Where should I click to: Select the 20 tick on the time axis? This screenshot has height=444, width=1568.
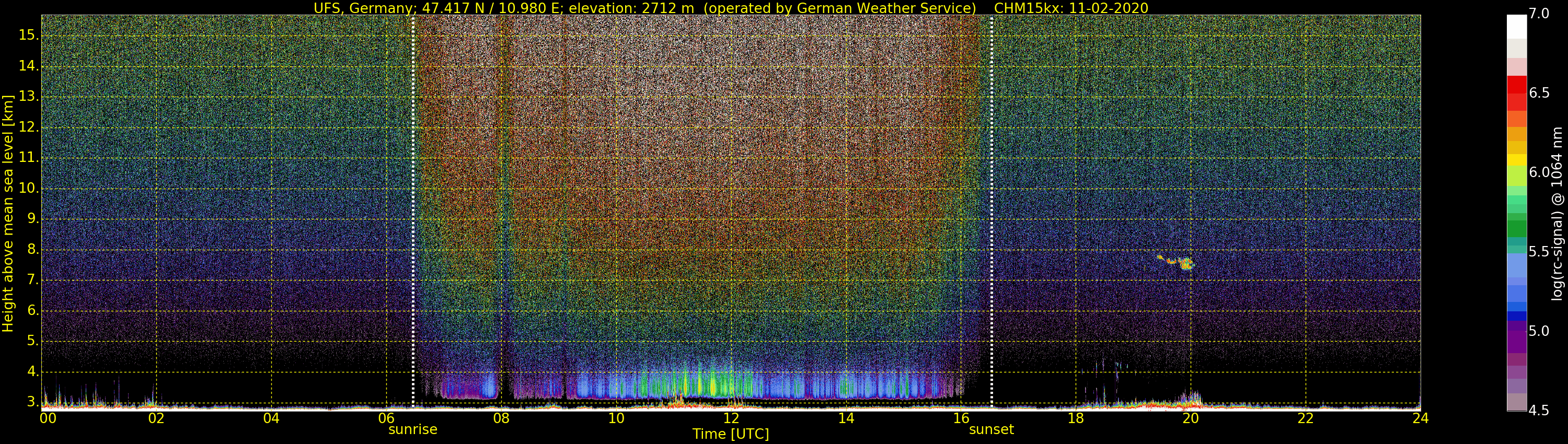coord(1191,418)
